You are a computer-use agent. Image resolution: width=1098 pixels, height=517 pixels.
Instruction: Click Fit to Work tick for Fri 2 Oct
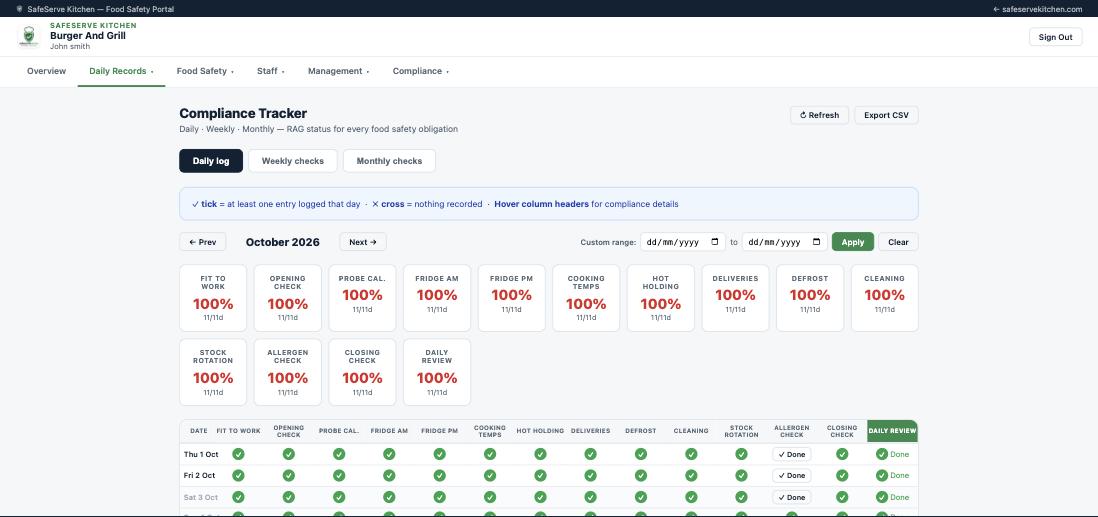click(x=238, y=475)
